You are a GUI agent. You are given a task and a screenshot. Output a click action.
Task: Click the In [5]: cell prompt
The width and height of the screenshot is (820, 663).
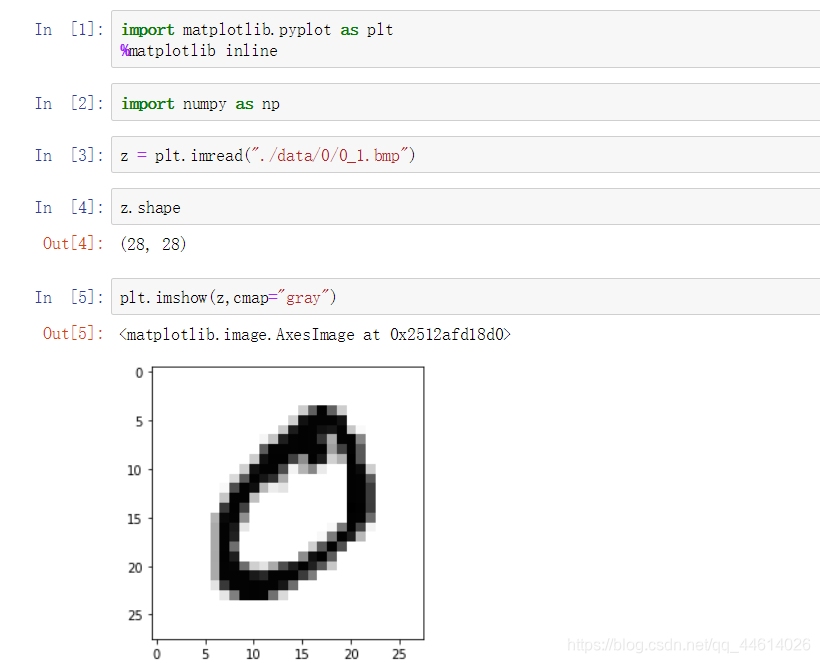click(70, 298)
